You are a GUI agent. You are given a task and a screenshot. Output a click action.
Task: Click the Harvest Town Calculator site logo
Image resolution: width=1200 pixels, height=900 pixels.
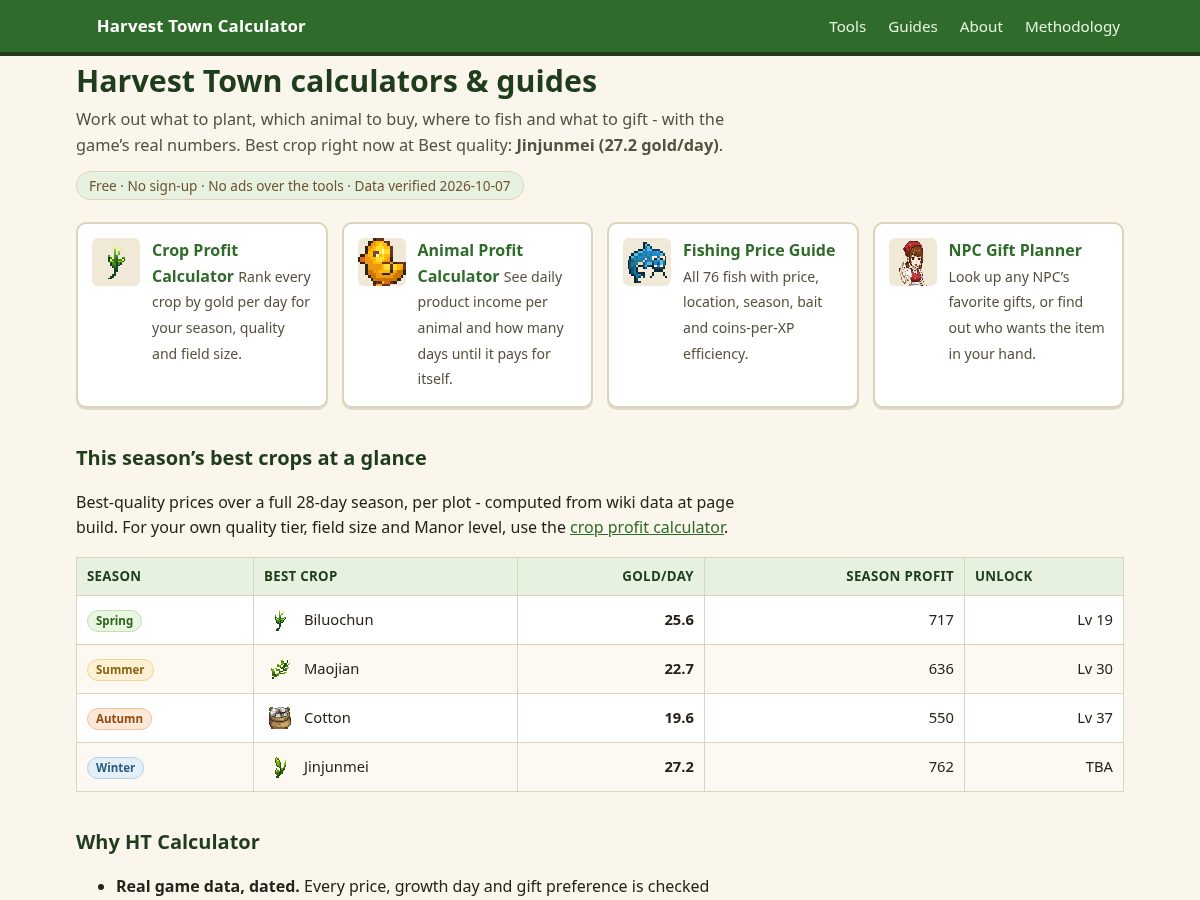tap(201, 26)
